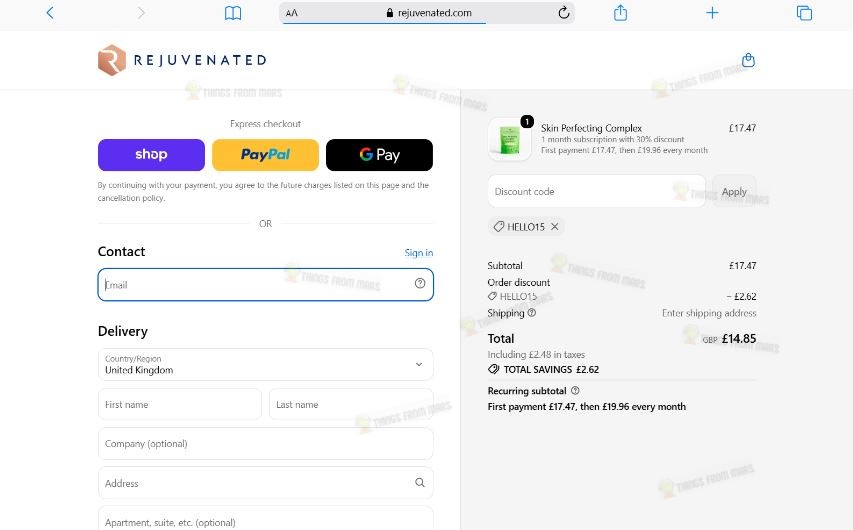Tap the Safari forward arrow
The height and width of the screenshot is (530, 853).
[x=141, y=13]
